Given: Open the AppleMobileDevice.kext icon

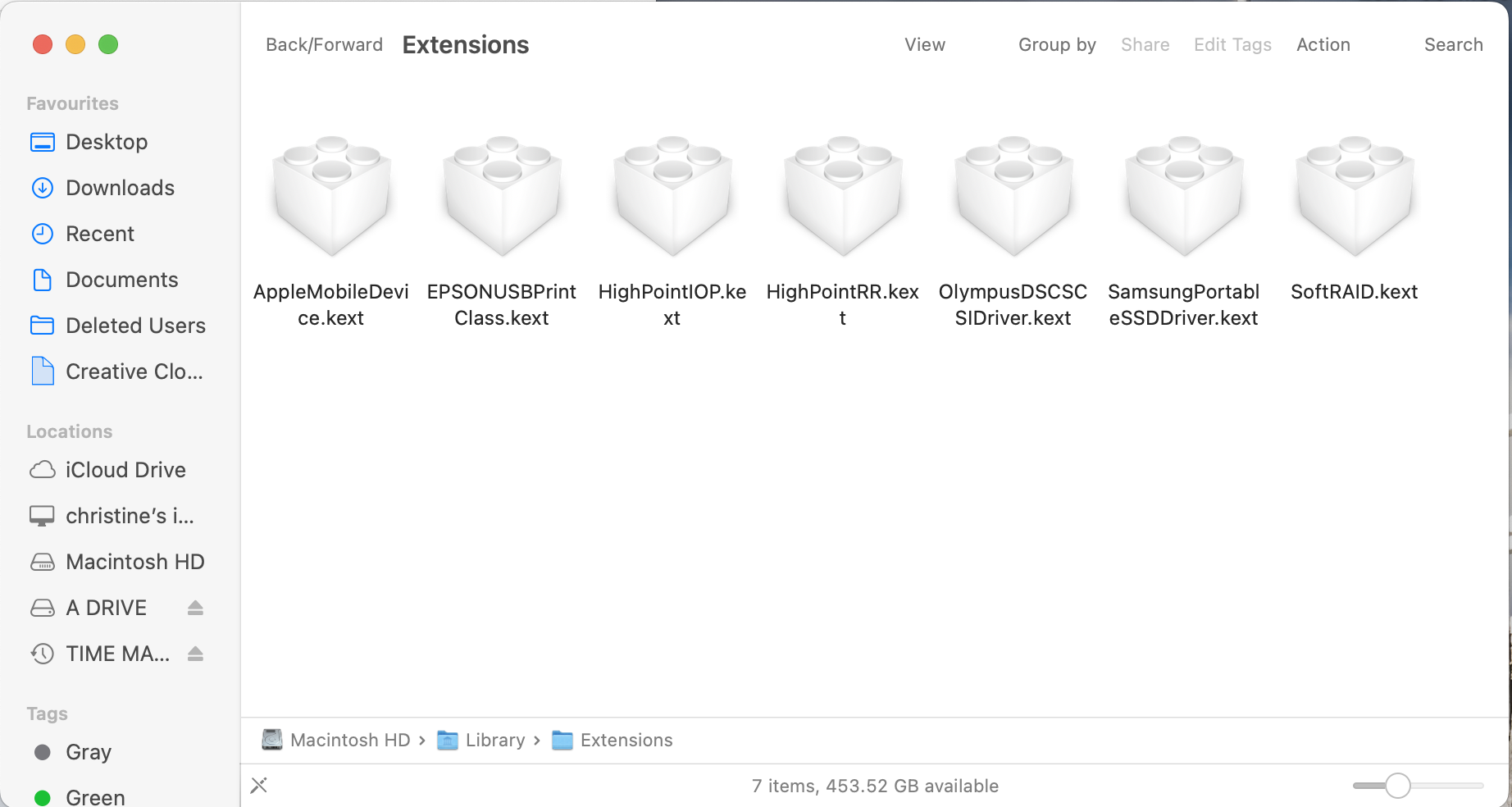Looking at the screenshot, I should click(331, 196).
